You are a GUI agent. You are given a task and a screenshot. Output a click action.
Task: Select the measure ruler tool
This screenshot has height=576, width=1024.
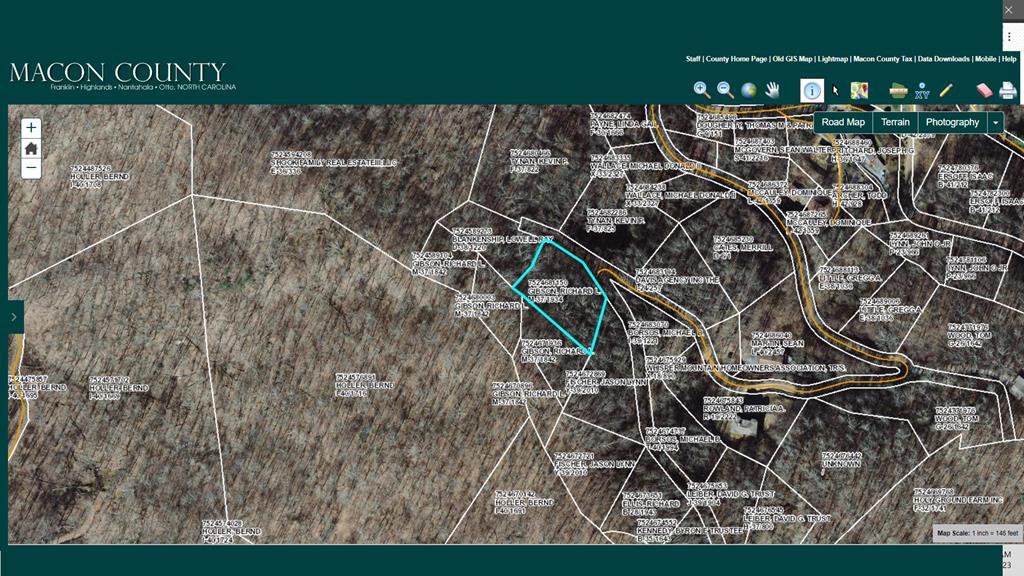click(x=898, y=90)
